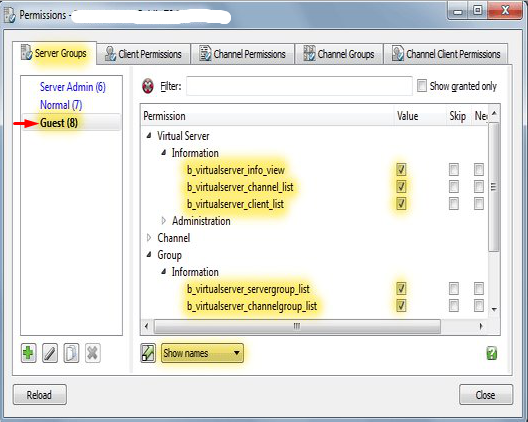528x422 pixels.
Task: Uncheck Value for b_virtualserver_channel_list
Action: [401, 186]
